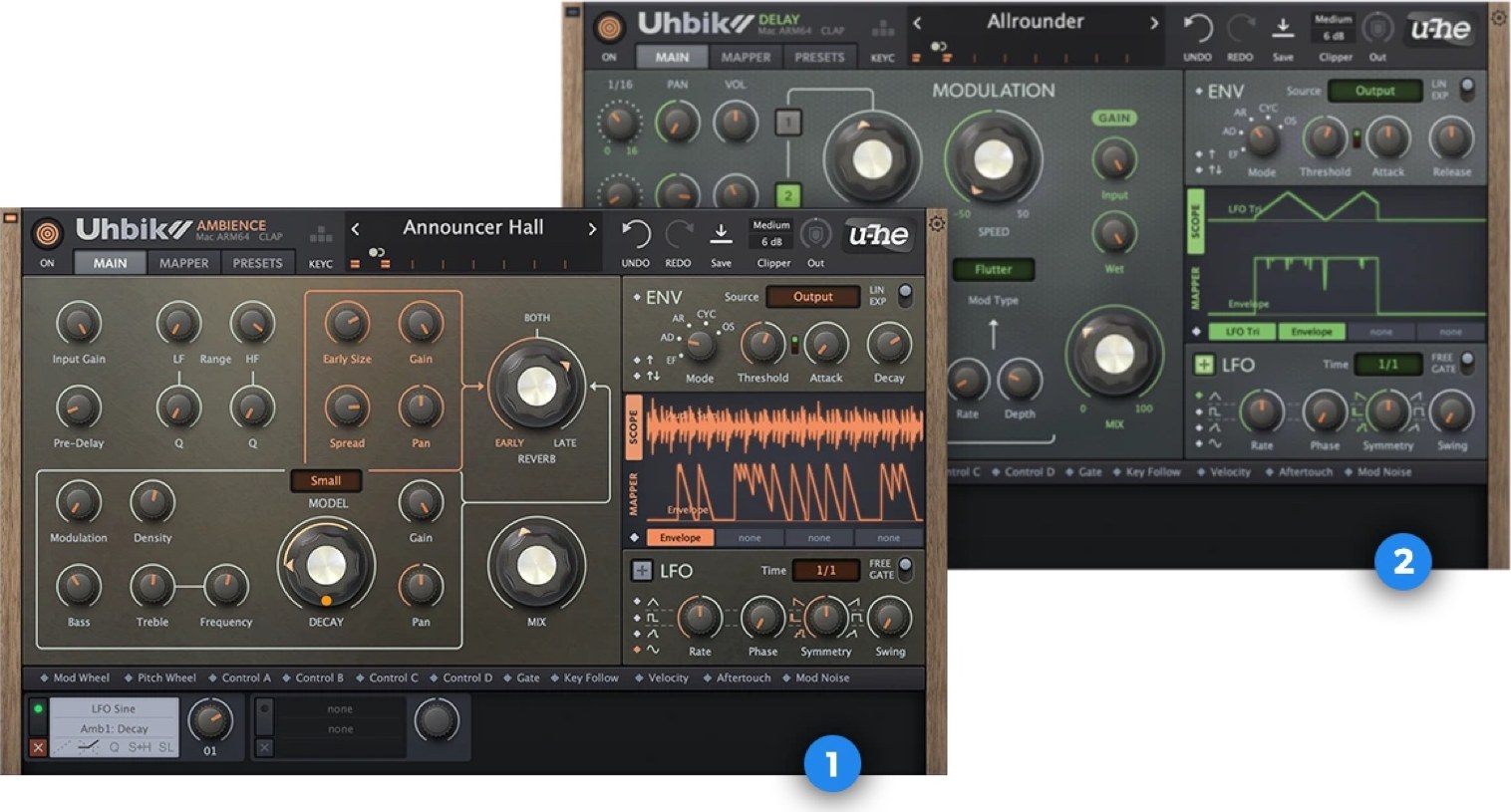The image size is (1511, 812).
Task: Switch to the MAPPER tab in Ambience
Action: tap(184, 263)
